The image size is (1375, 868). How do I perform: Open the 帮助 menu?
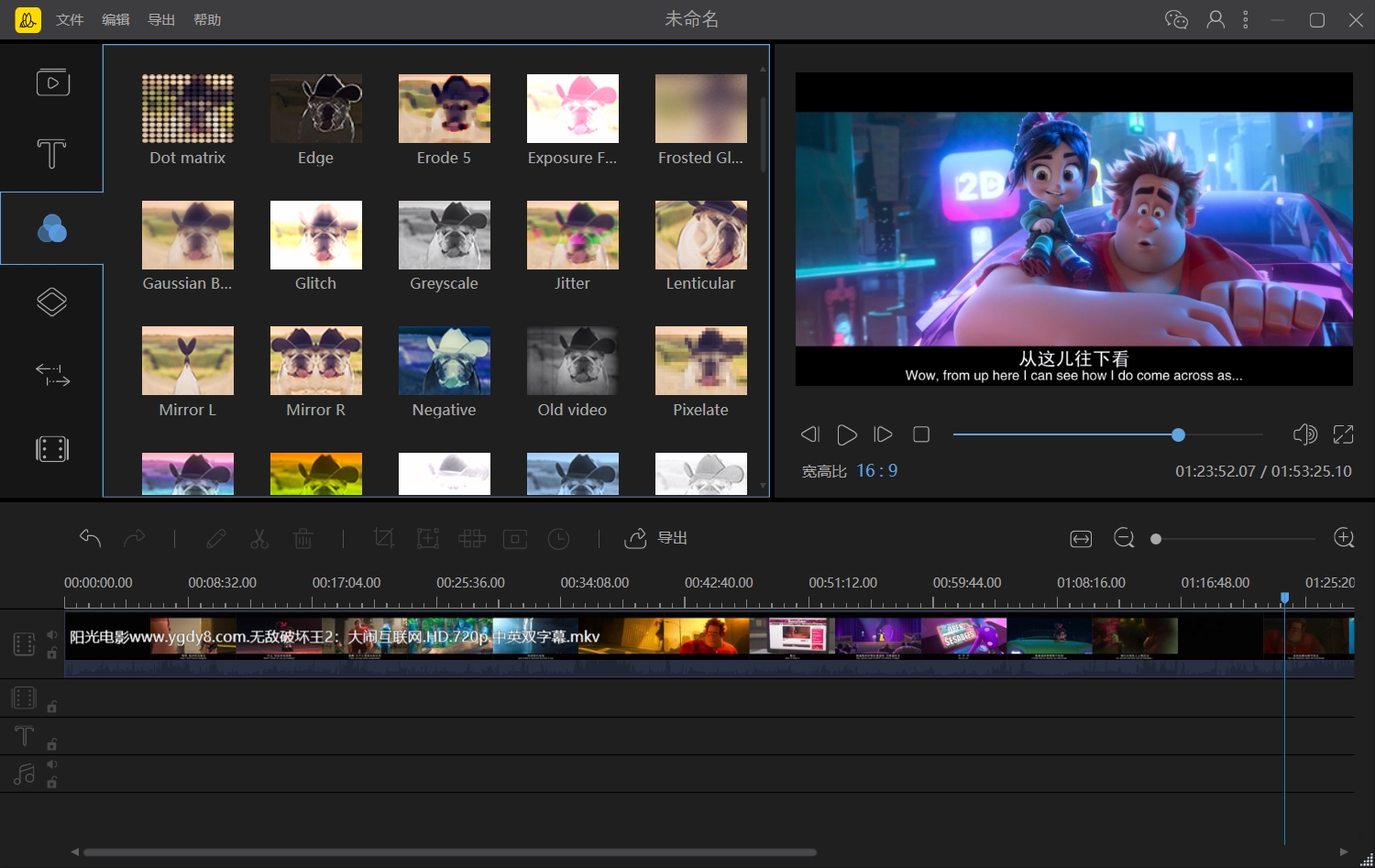coord(207,19)
